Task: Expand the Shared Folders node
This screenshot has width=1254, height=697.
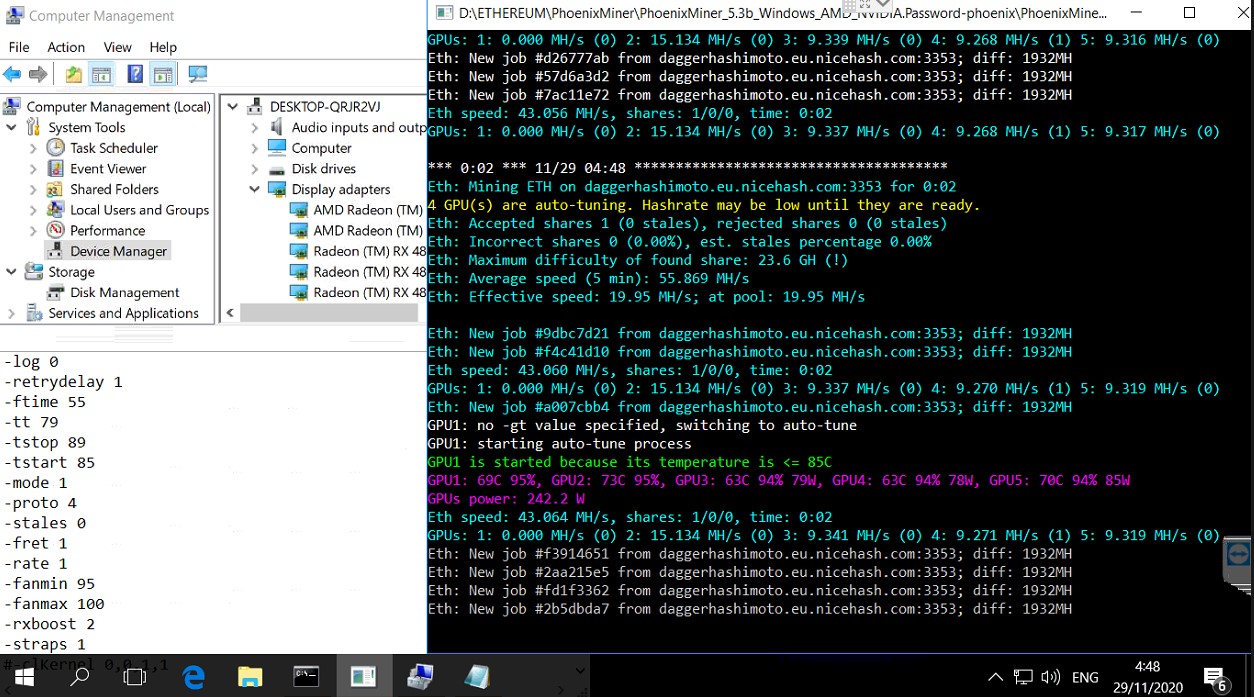Action: (33, 189)
